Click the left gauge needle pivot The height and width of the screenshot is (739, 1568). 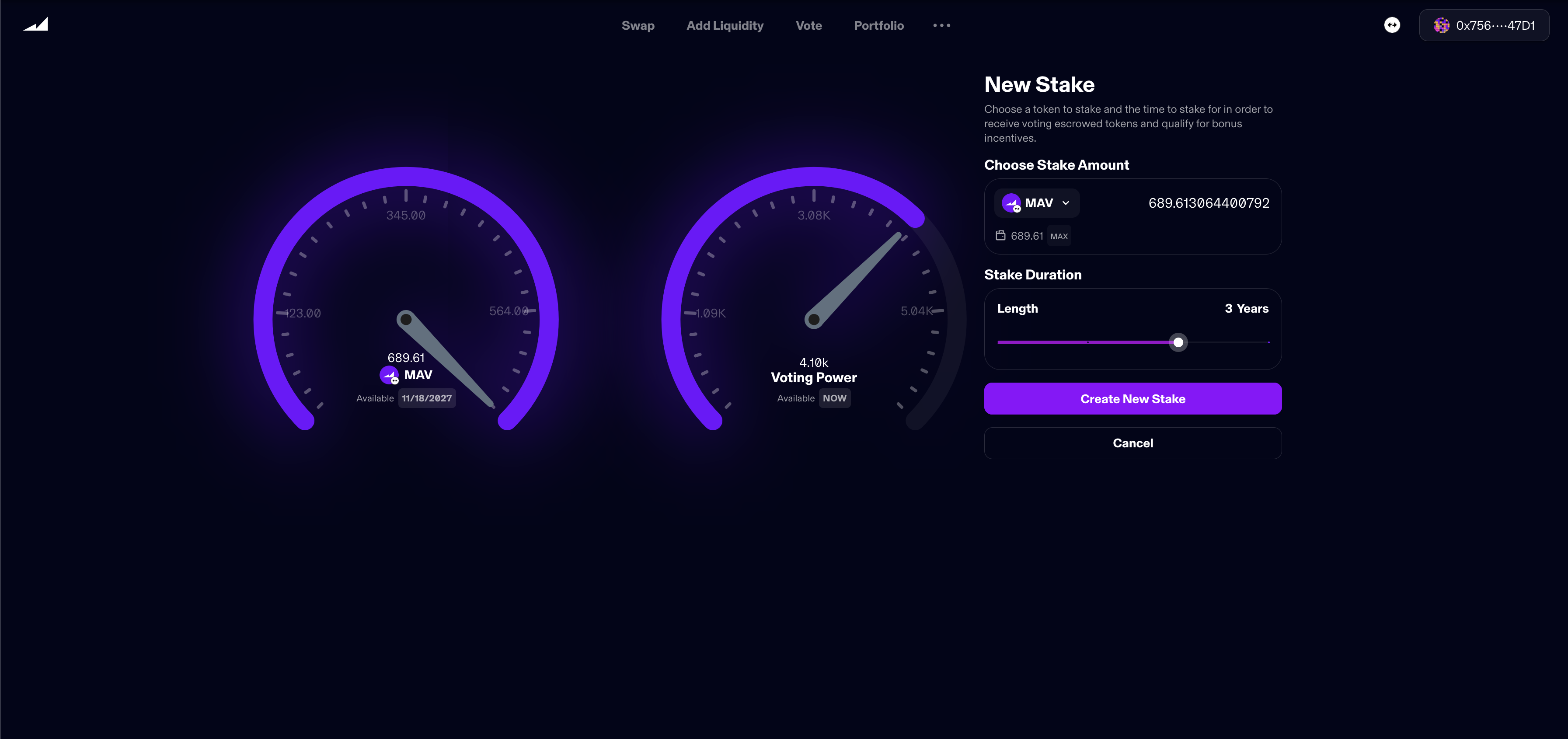pyautogui.click(x=406, y=319)
